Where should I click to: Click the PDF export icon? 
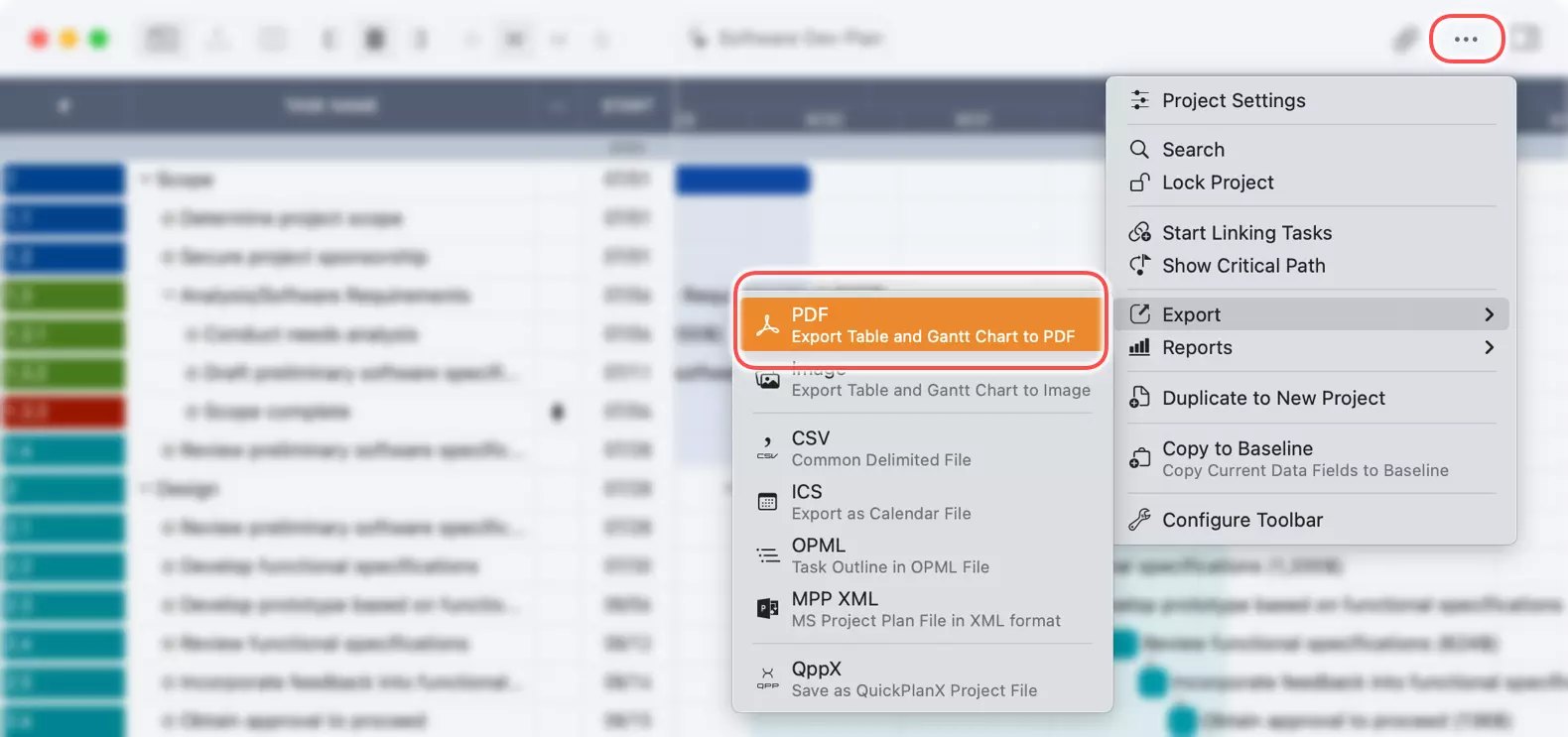767,325
